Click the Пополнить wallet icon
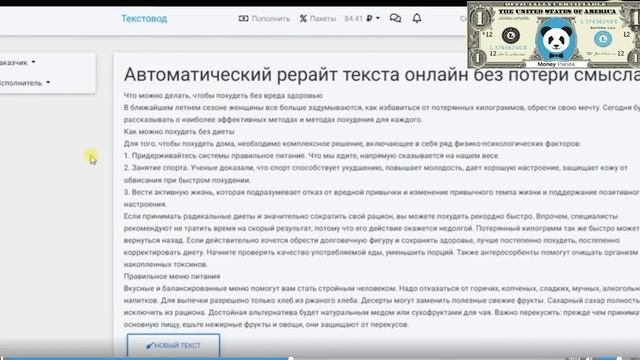Viewport: 640px width, 360px height. 243,18
